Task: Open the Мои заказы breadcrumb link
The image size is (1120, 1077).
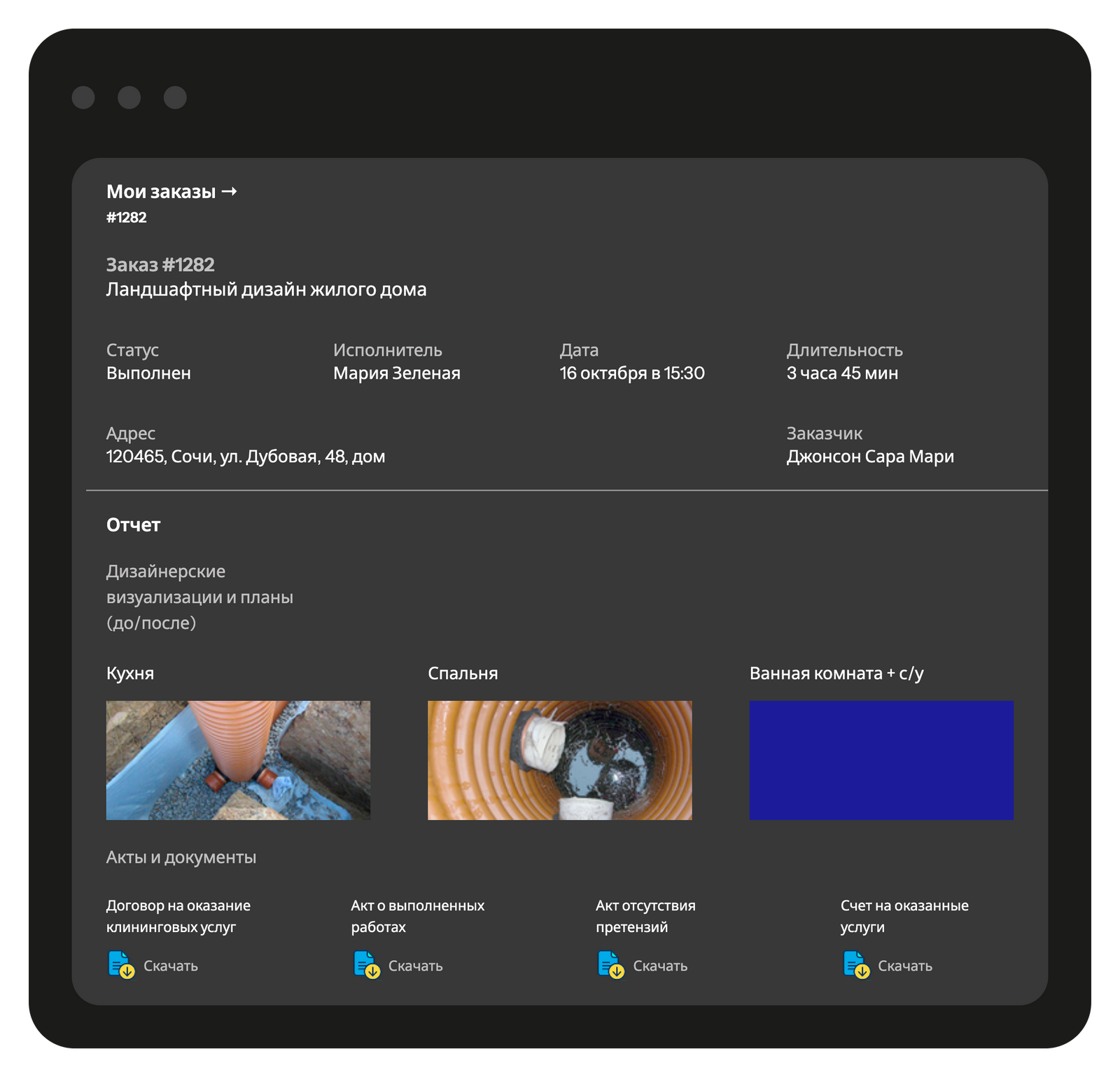Action: coord(171,191)
